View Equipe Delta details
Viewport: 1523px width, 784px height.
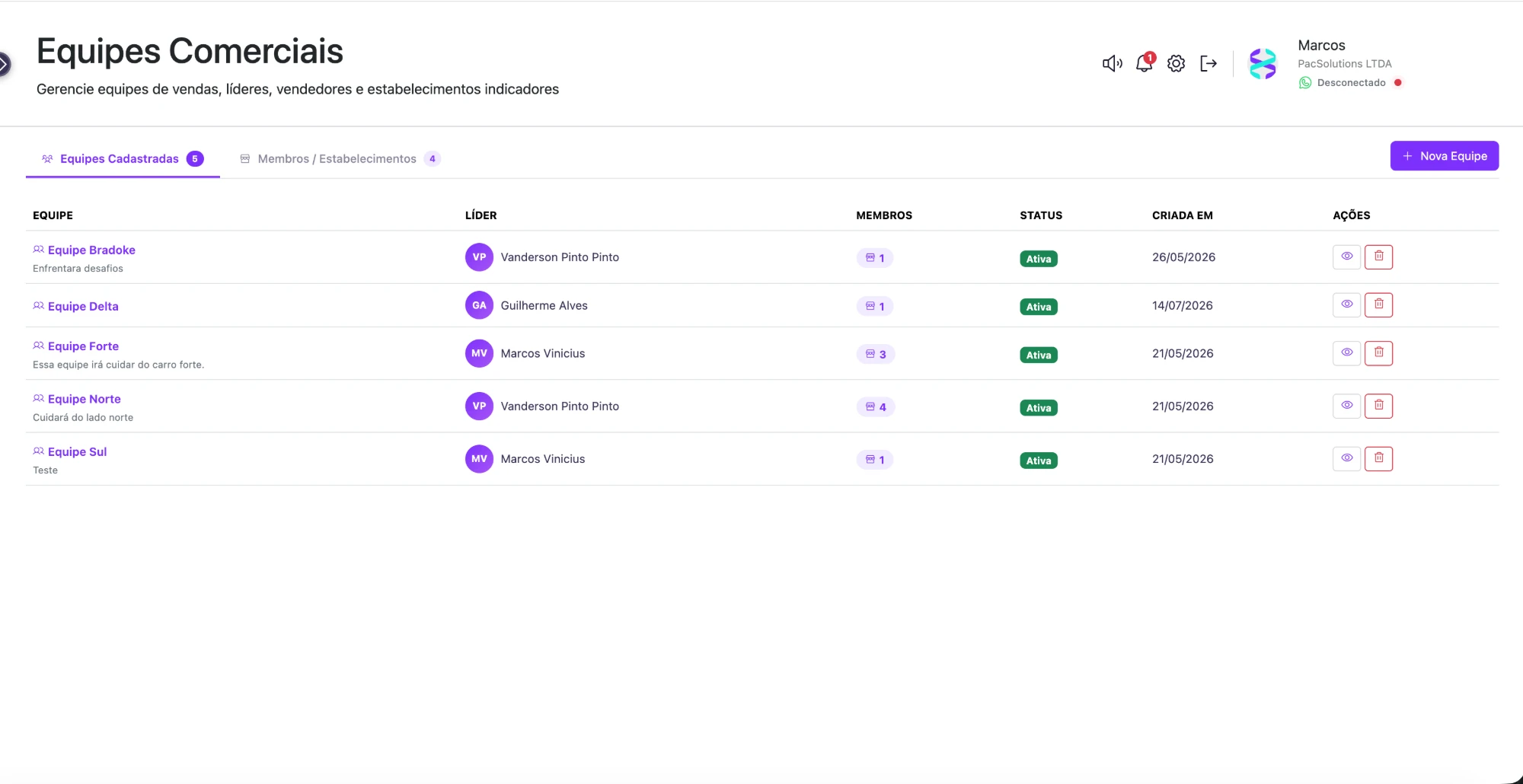tap(1346, 304)
